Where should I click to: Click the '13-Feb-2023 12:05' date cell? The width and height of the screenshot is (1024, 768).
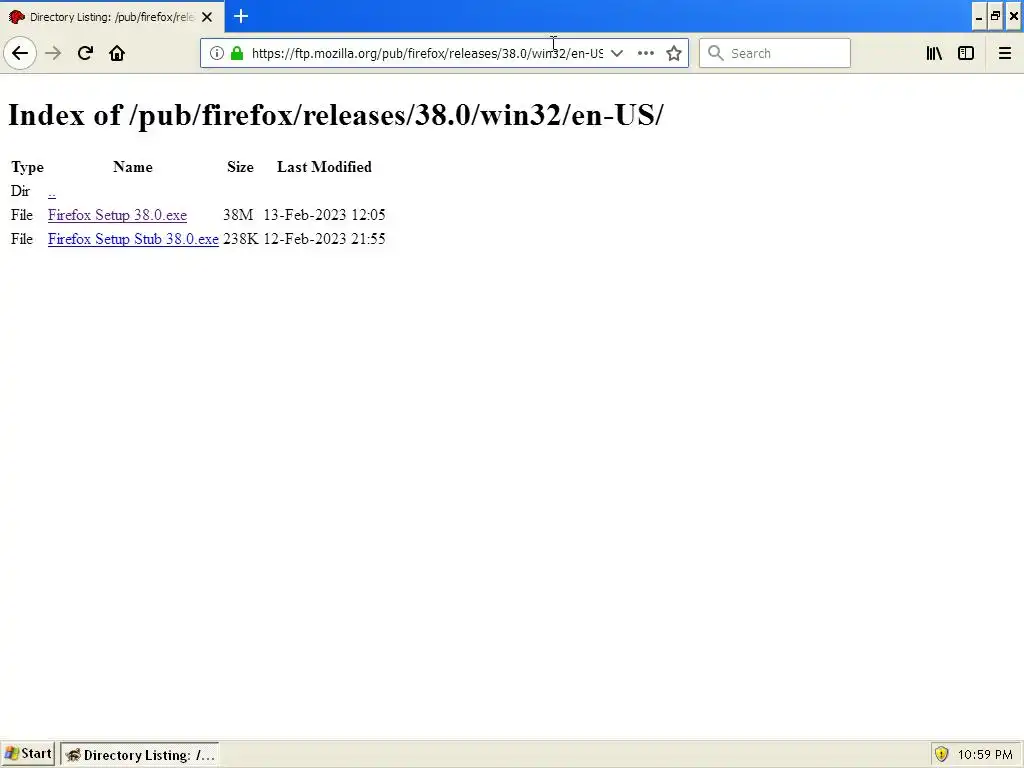(x=325, y=215)
